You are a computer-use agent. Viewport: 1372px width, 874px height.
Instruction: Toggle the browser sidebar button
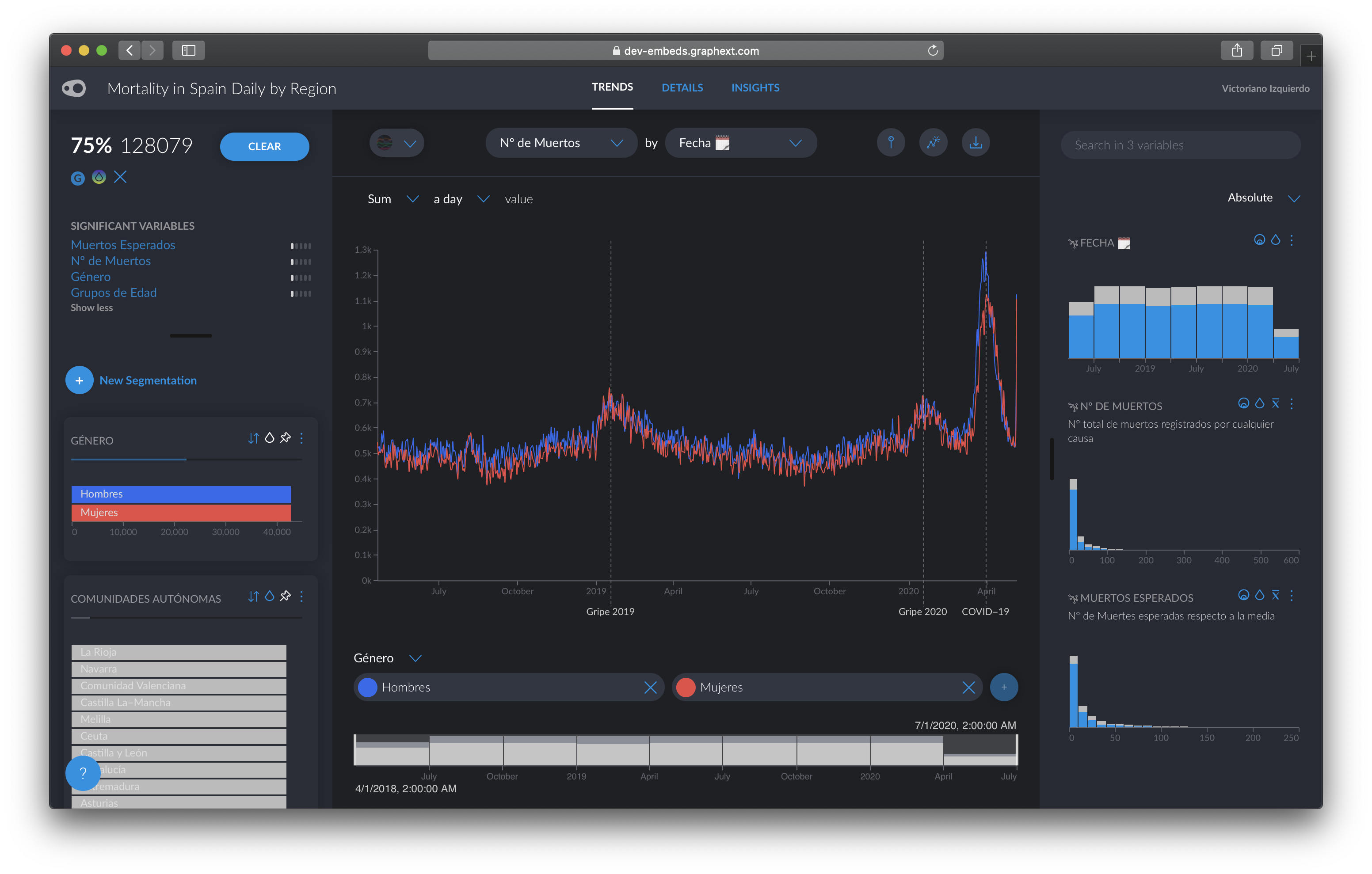(x=189, y=51)
